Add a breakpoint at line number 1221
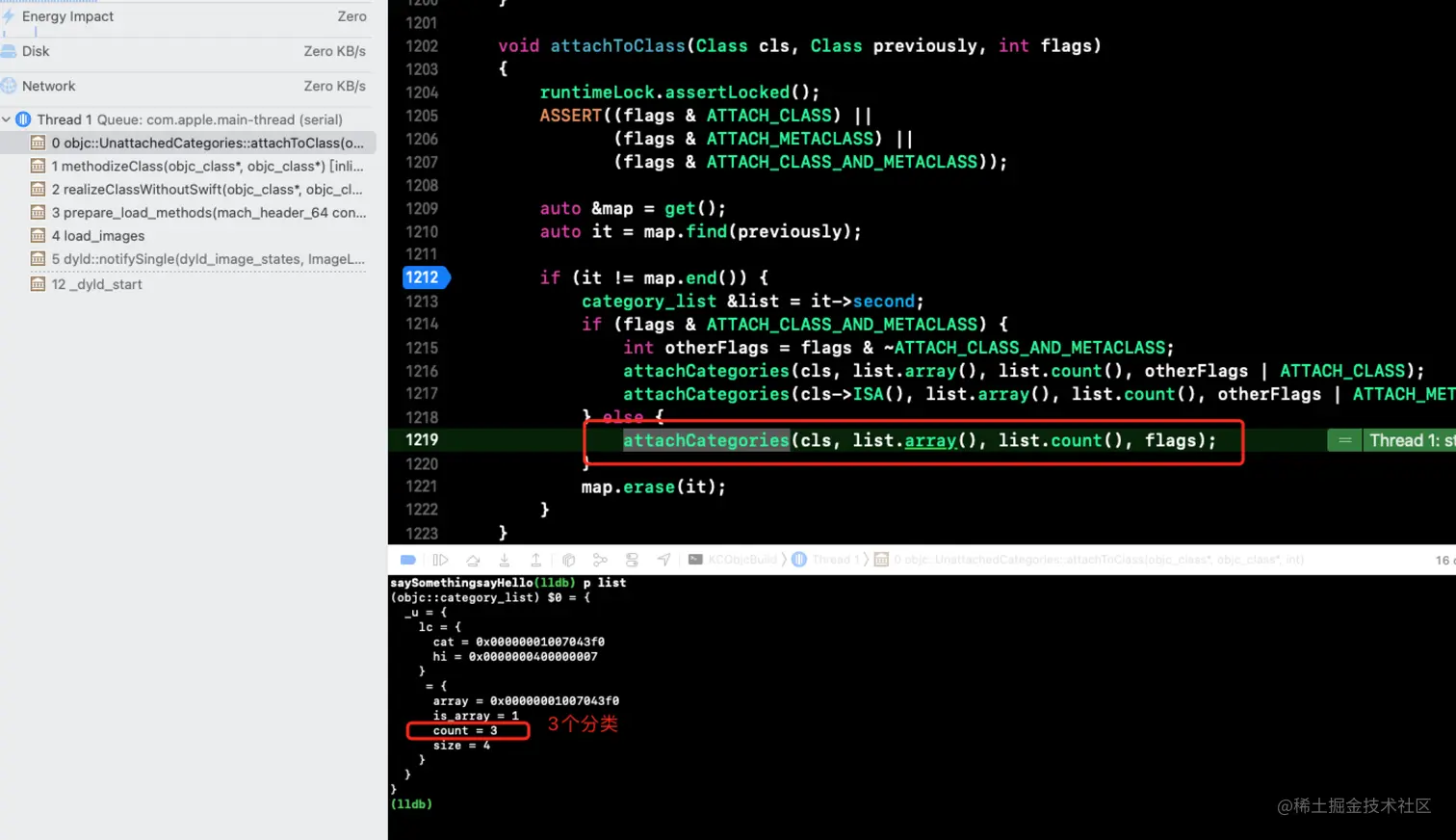The image size is (1456, 840). click(422, 486)
